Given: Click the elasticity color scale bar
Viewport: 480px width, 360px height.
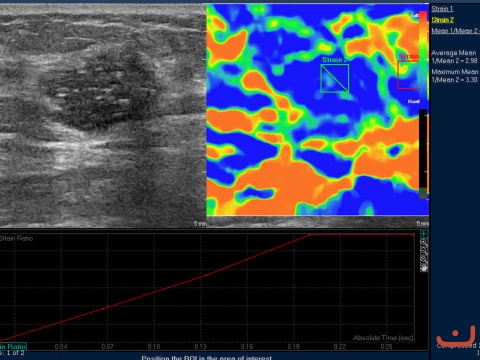Looking at the screenshot, I should [423, 55].
